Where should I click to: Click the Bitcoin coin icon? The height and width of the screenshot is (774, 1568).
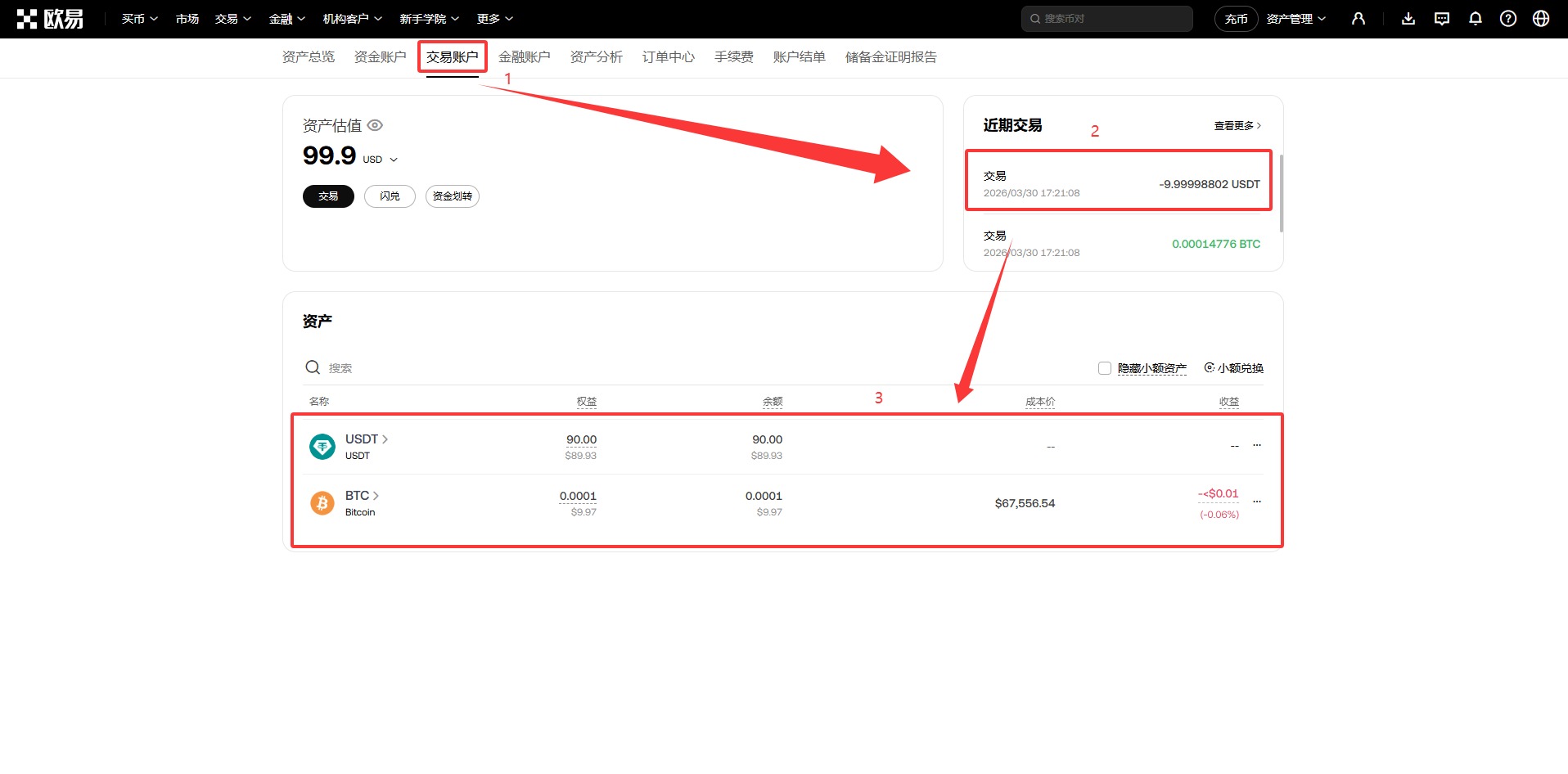pyautogui.click(x=322, y=503)
